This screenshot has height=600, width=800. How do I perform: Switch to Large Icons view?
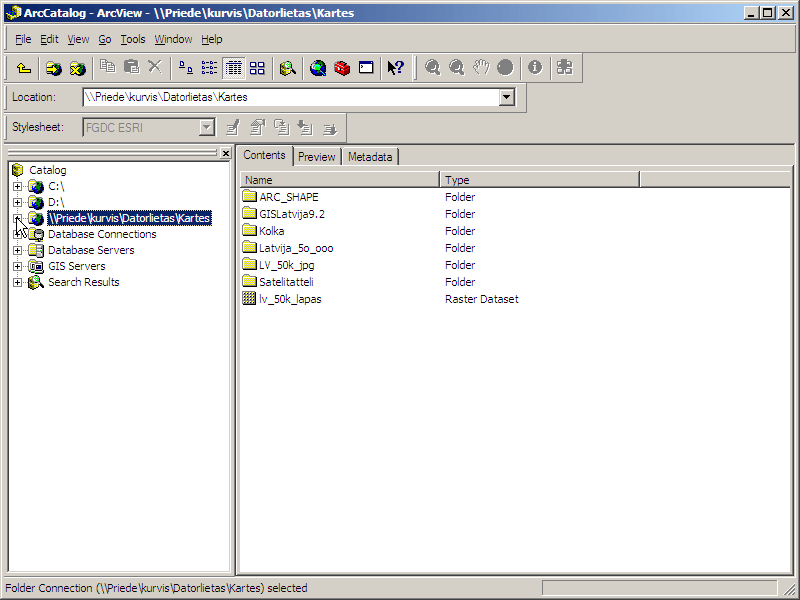186,67
